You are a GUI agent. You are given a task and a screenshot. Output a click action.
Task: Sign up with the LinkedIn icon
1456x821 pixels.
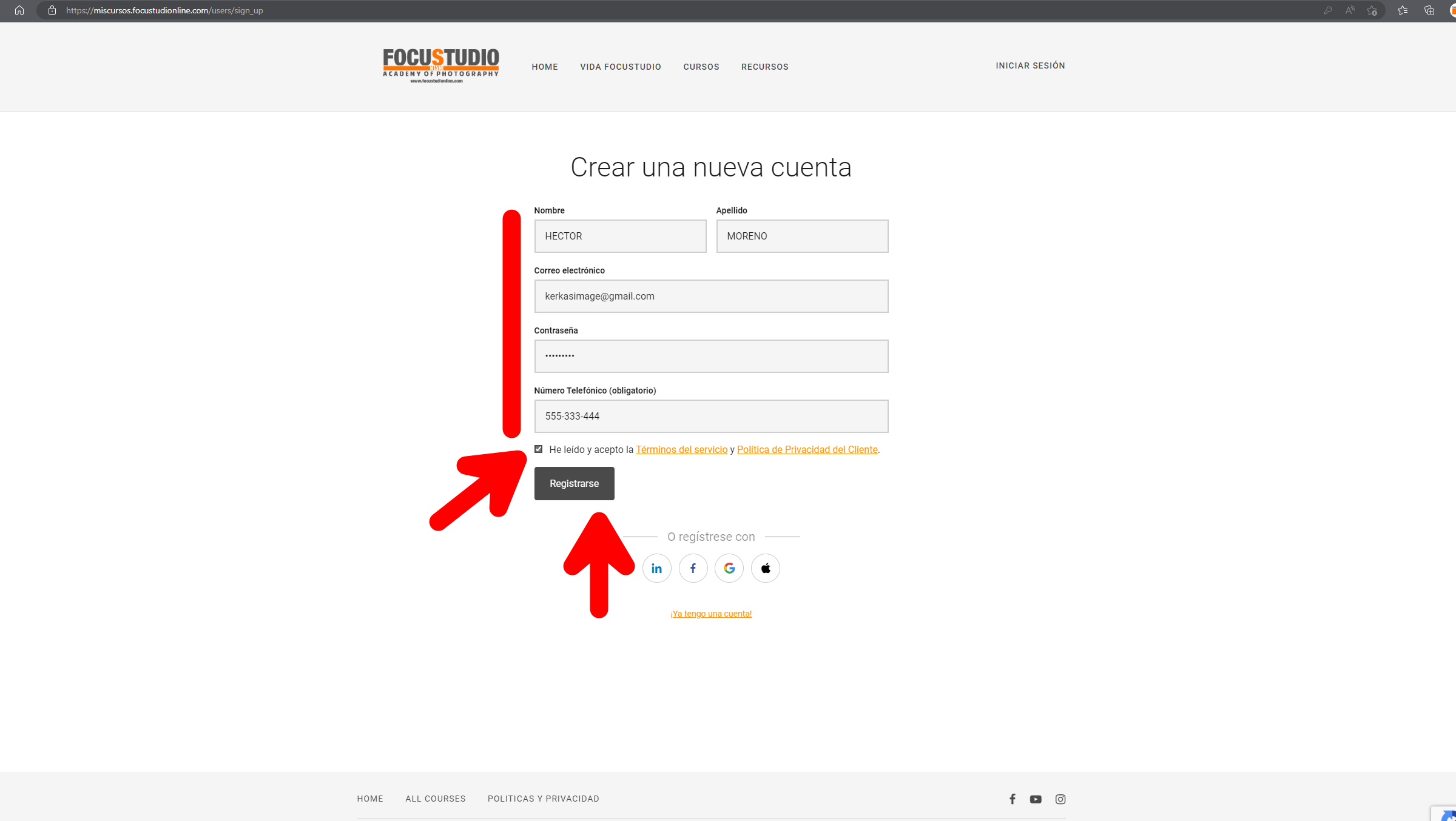tap(656, 568)
